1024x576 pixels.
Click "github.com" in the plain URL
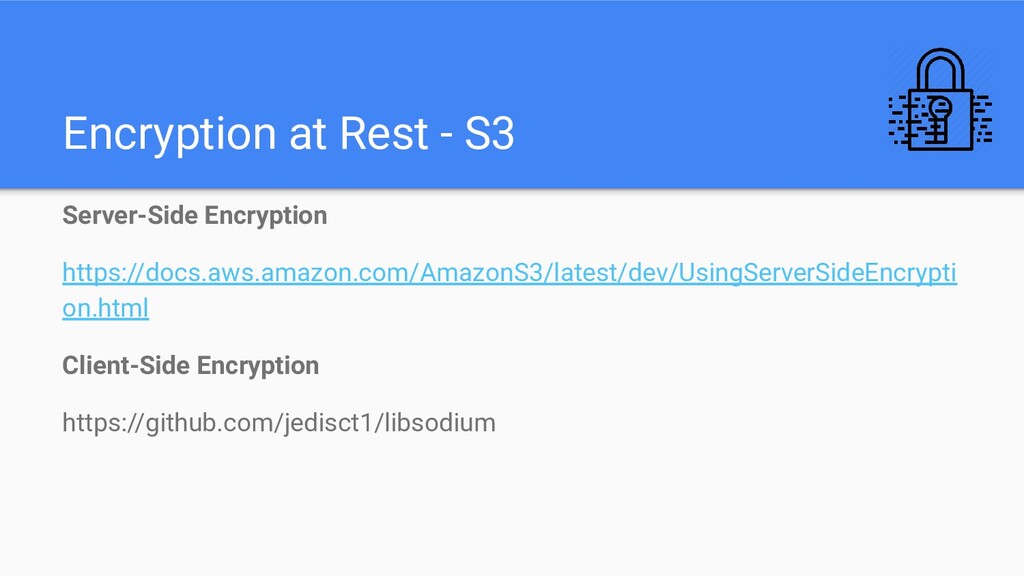pyautogui.click(x=209, y=423)
